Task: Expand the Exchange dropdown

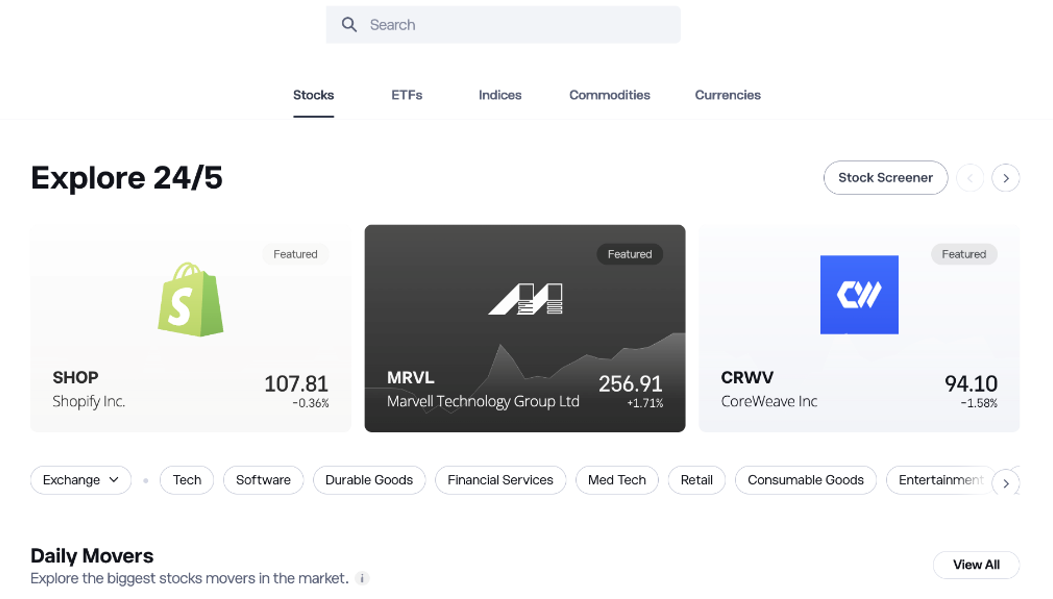Action: point(81,480)
